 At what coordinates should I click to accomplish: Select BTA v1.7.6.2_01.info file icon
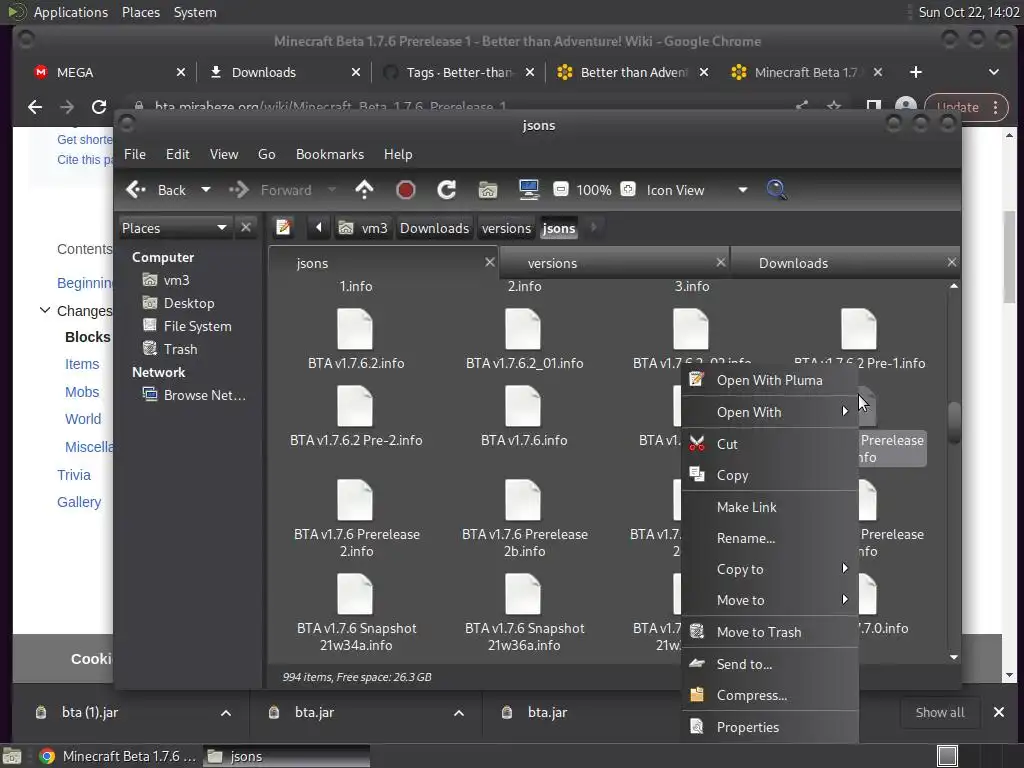click(x=523, y=330)
